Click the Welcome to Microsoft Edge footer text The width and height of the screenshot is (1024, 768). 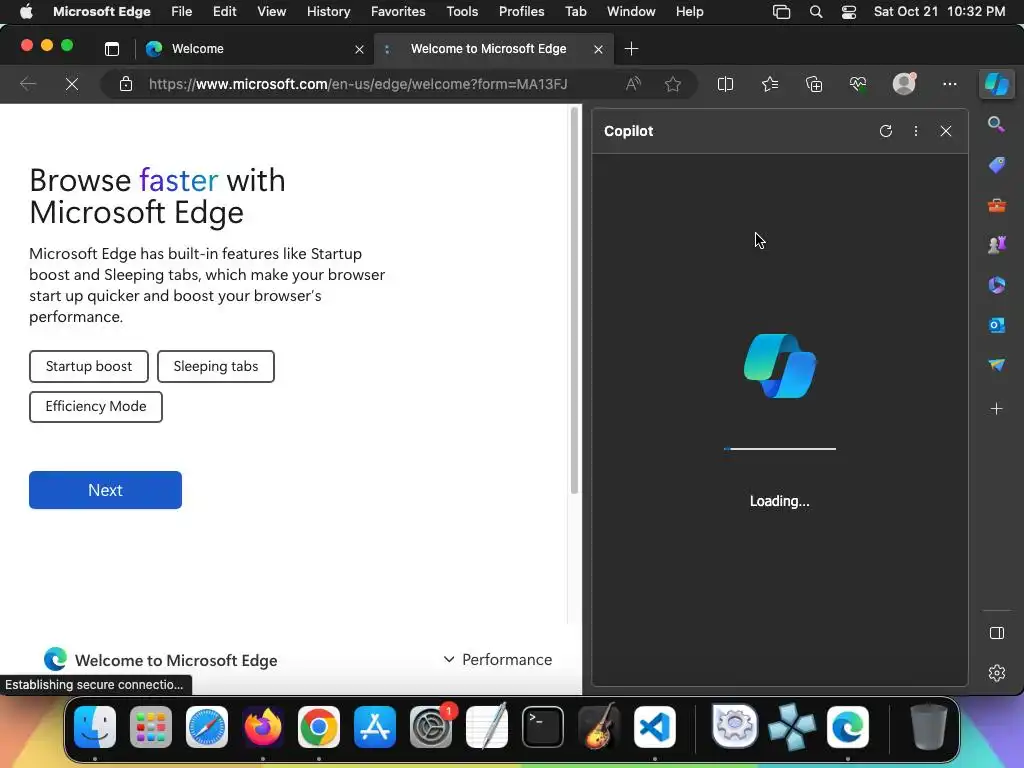tap(176, 660)
